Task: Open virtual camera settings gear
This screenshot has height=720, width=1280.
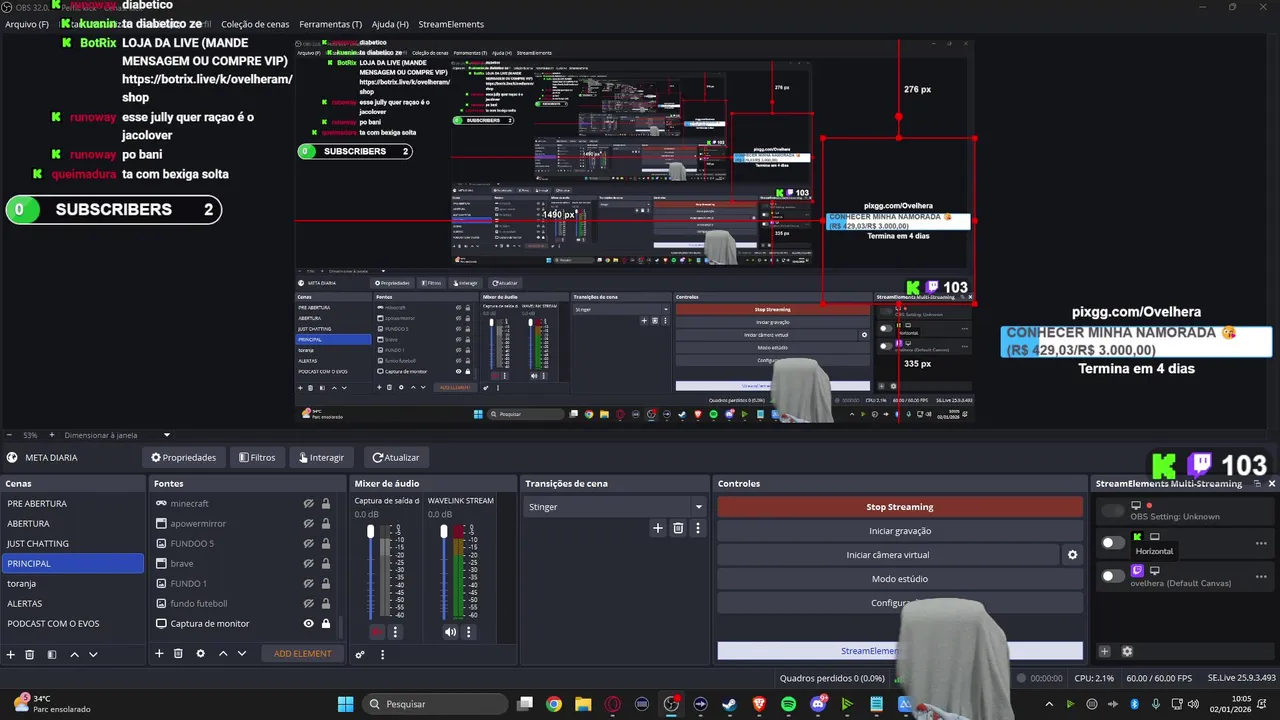Action: [x=1072, y=555]
